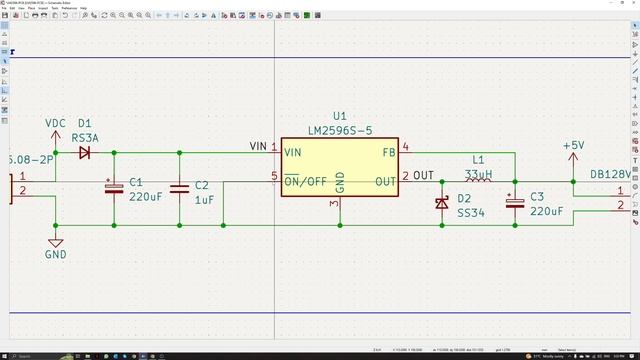Select the Add Wire tool

click(635, 62)
